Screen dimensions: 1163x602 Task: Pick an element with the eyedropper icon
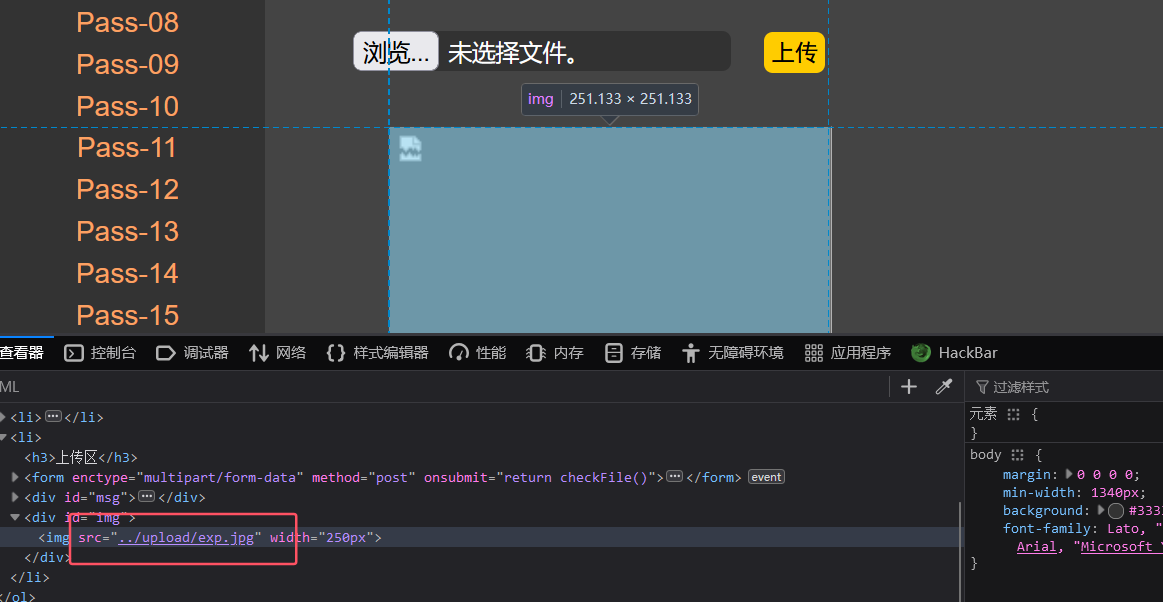tap(943, 386)
